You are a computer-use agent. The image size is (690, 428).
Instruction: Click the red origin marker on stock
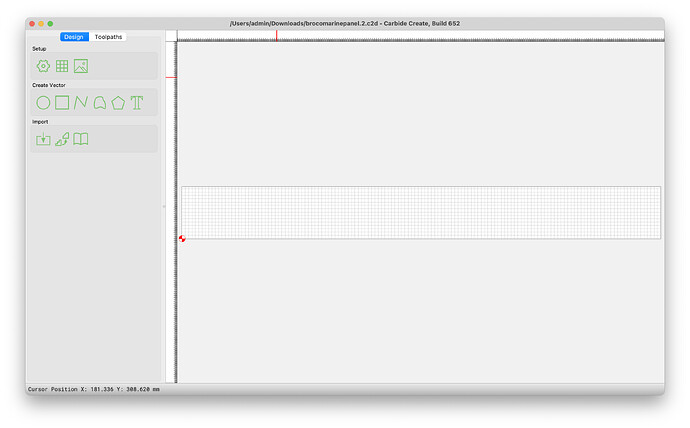coord(182,239)
